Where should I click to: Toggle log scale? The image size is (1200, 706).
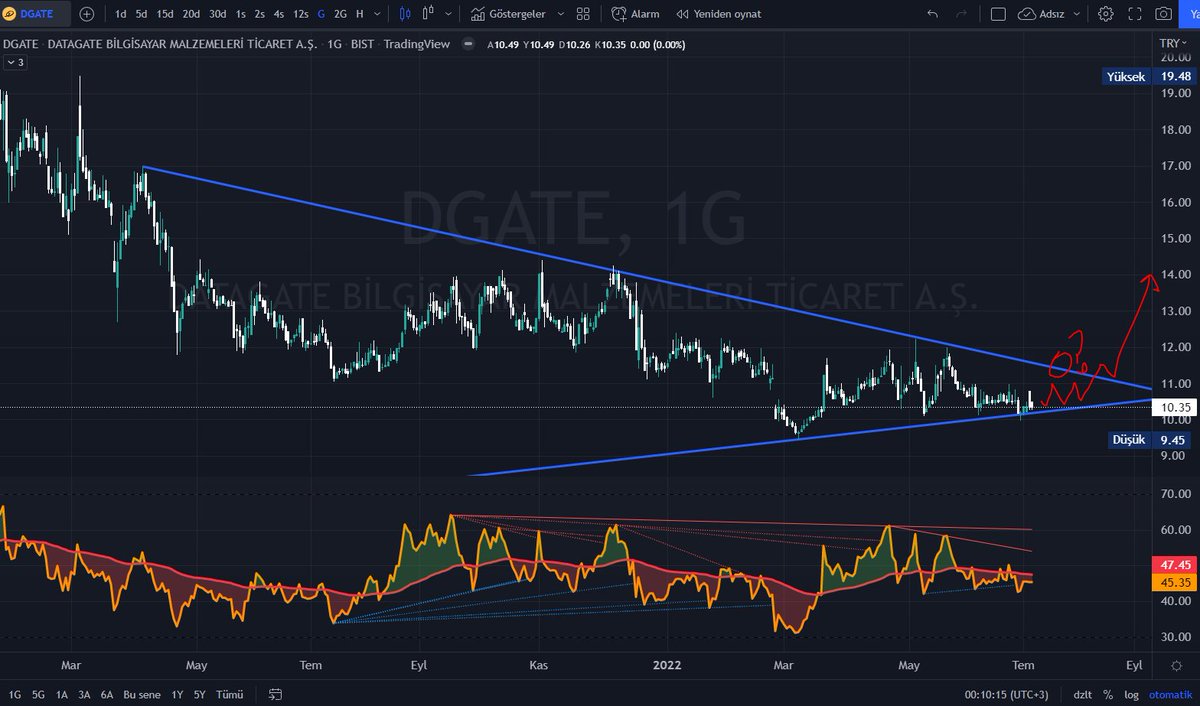1132,694
